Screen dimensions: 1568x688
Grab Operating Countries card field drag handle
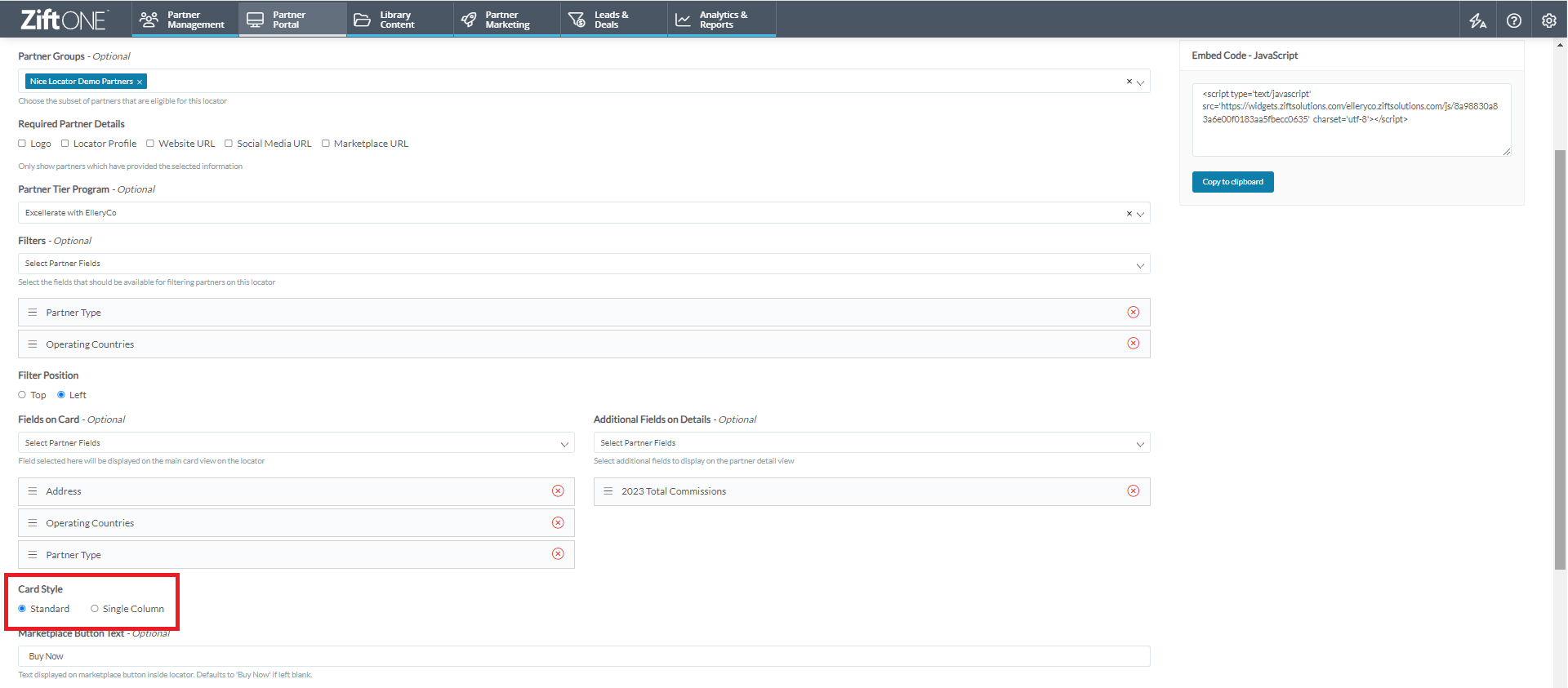33,523
